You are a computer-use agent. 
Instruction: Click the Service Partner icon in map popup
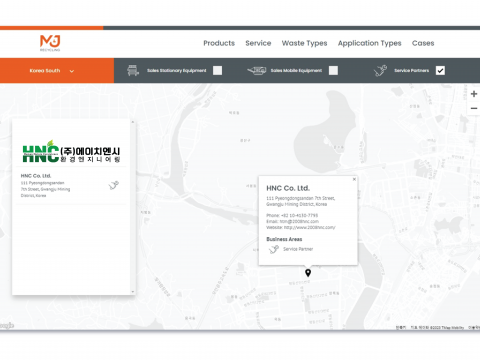pos(274,249)
